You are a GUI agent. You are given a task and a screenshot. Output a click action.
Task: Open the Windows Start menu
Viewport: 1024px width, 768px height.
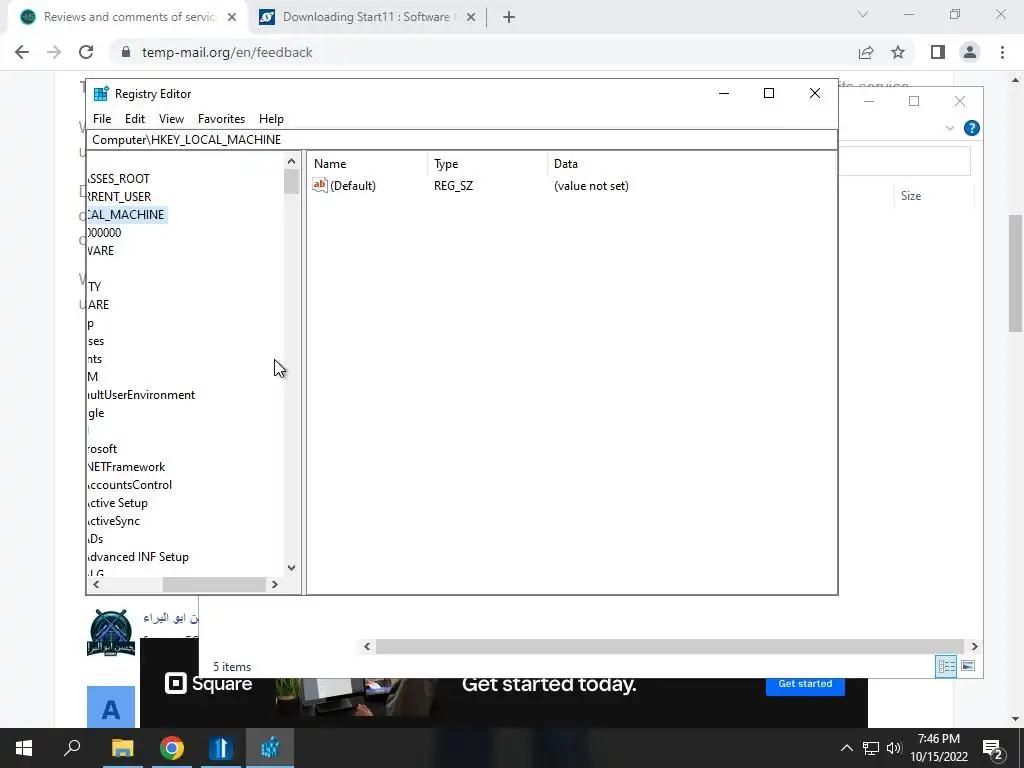[24, 748]
